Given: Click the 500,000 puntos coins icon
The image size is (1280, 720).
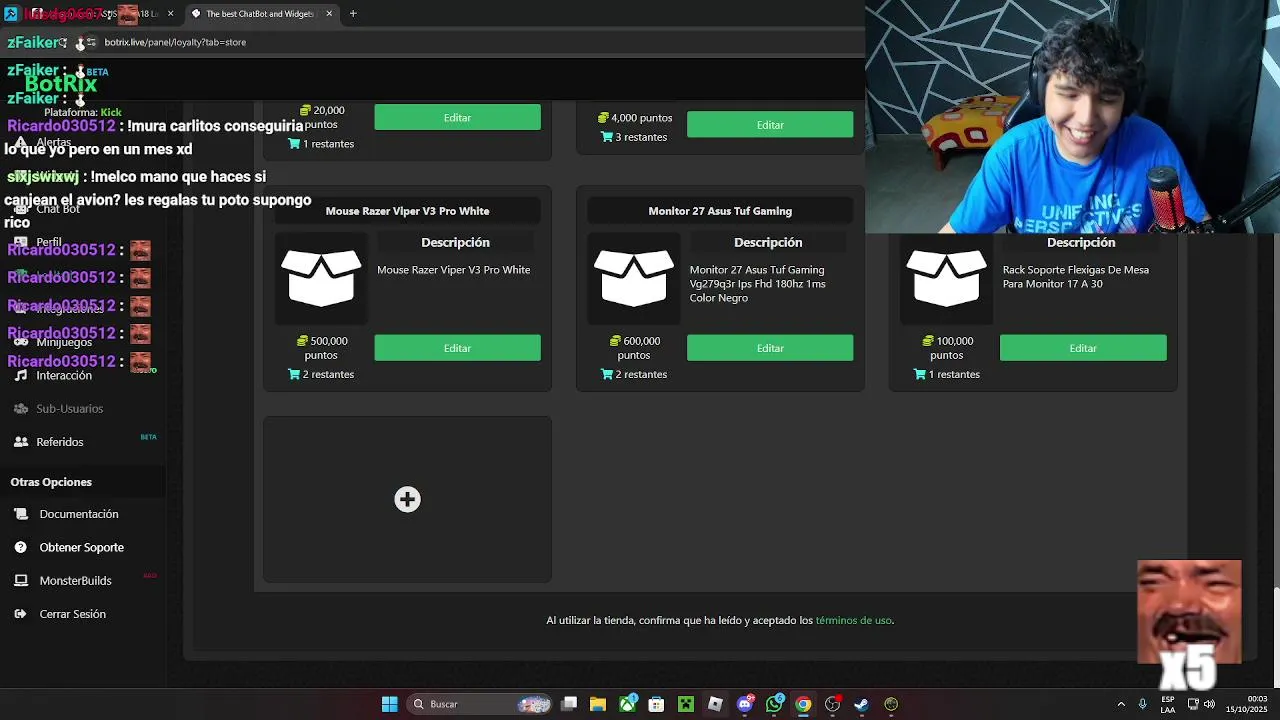Looking at the screenshot, I should [304, 341].
